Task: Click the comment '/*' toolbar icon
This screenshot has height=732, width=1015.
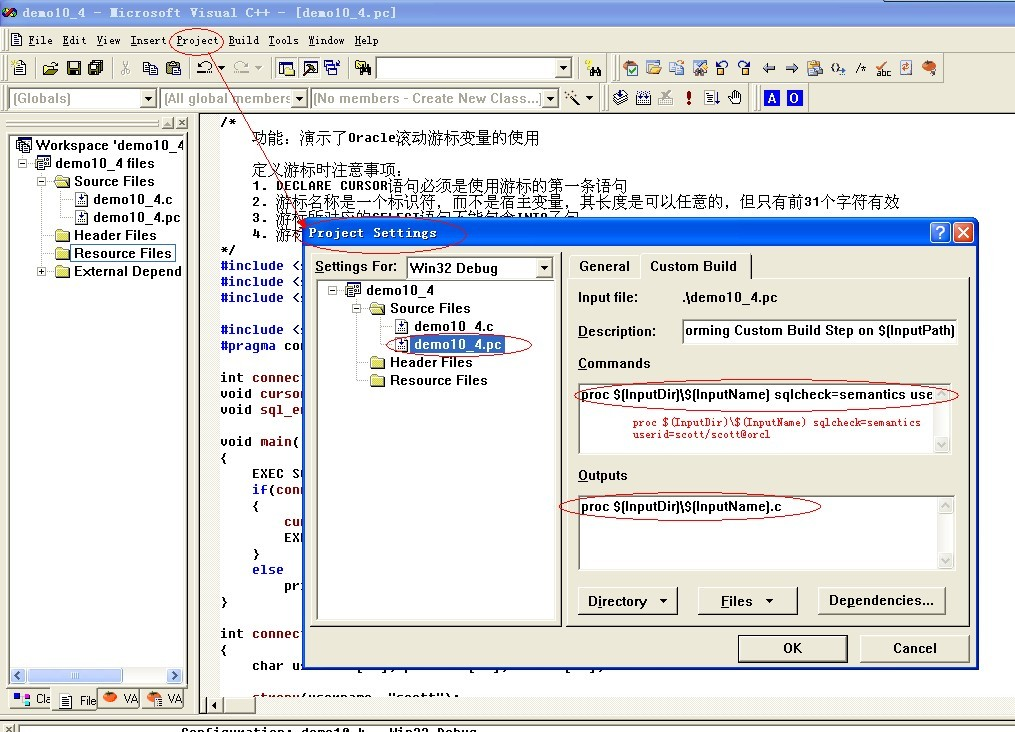Action: 860,68
